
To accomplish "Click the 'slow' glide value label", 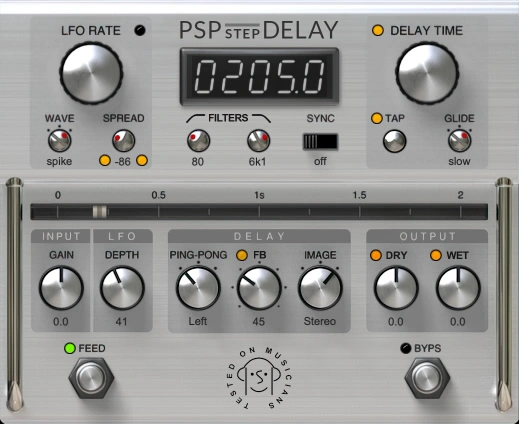I will coord(459,161).
